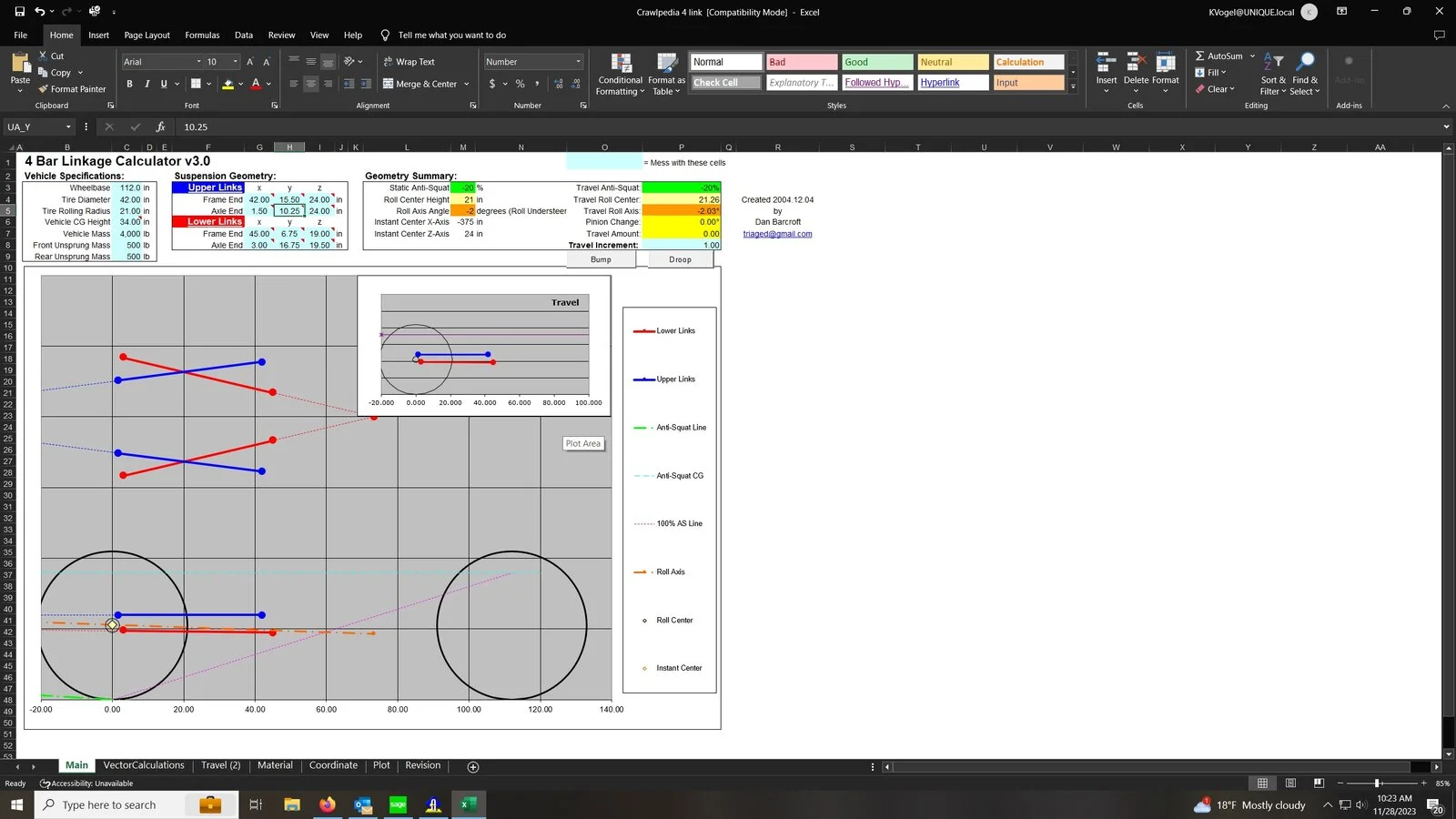
Task: Click the Undo arrow in title bar
Action: [39, 12]
